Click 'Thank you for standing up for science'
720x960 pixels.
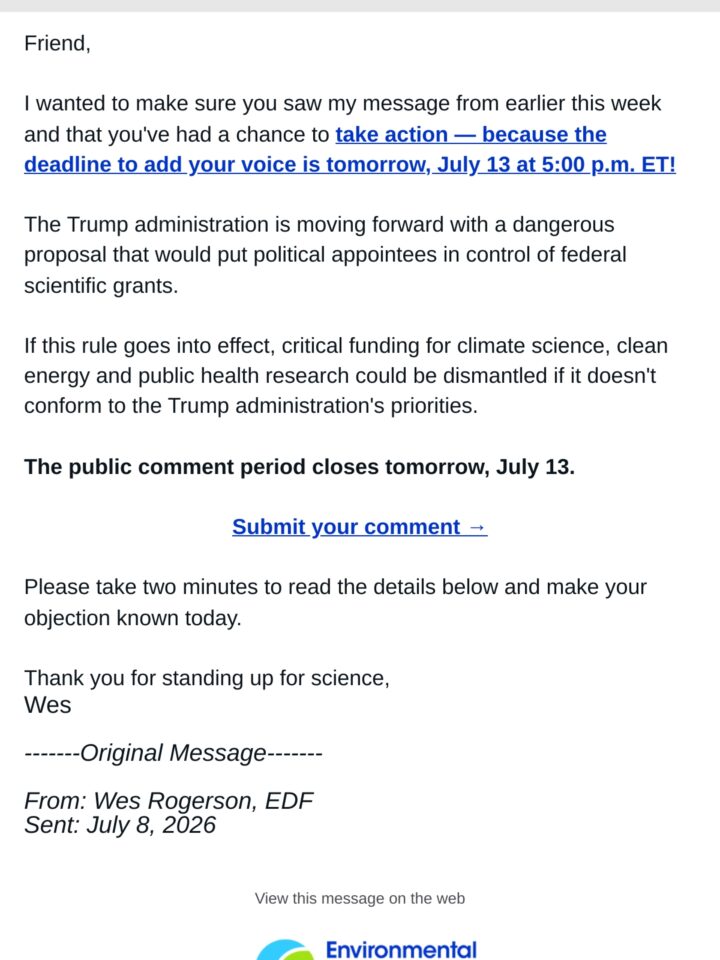206,678
